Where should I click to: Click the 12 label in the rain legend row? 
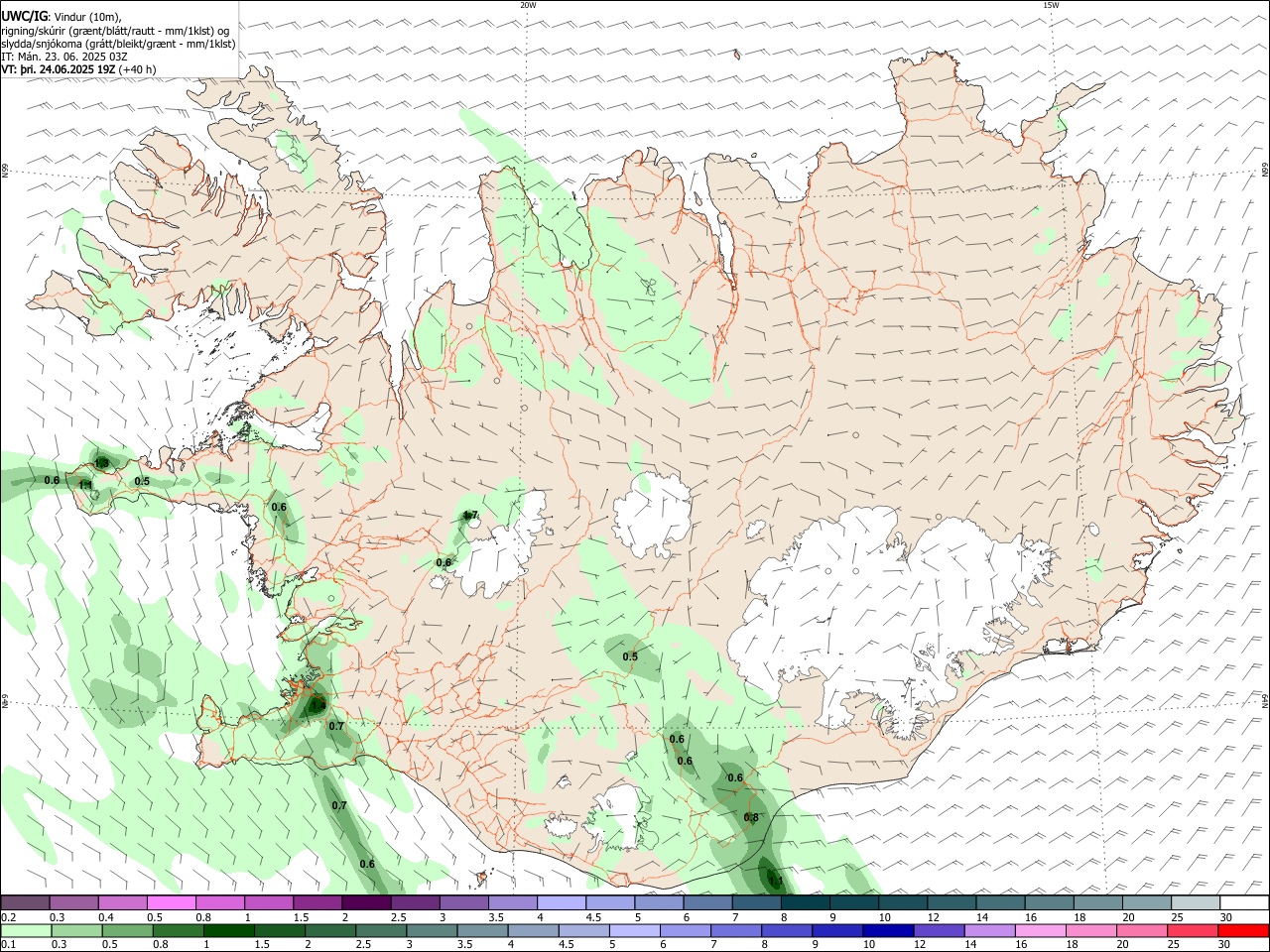click(919, 944)
